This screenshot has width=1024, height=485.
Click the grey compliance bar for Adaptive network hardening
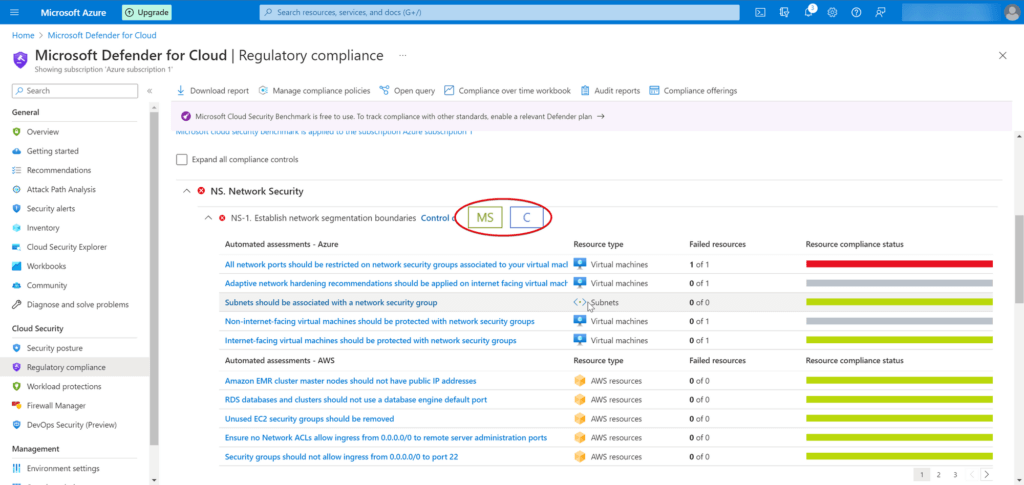tap(899, 283)
